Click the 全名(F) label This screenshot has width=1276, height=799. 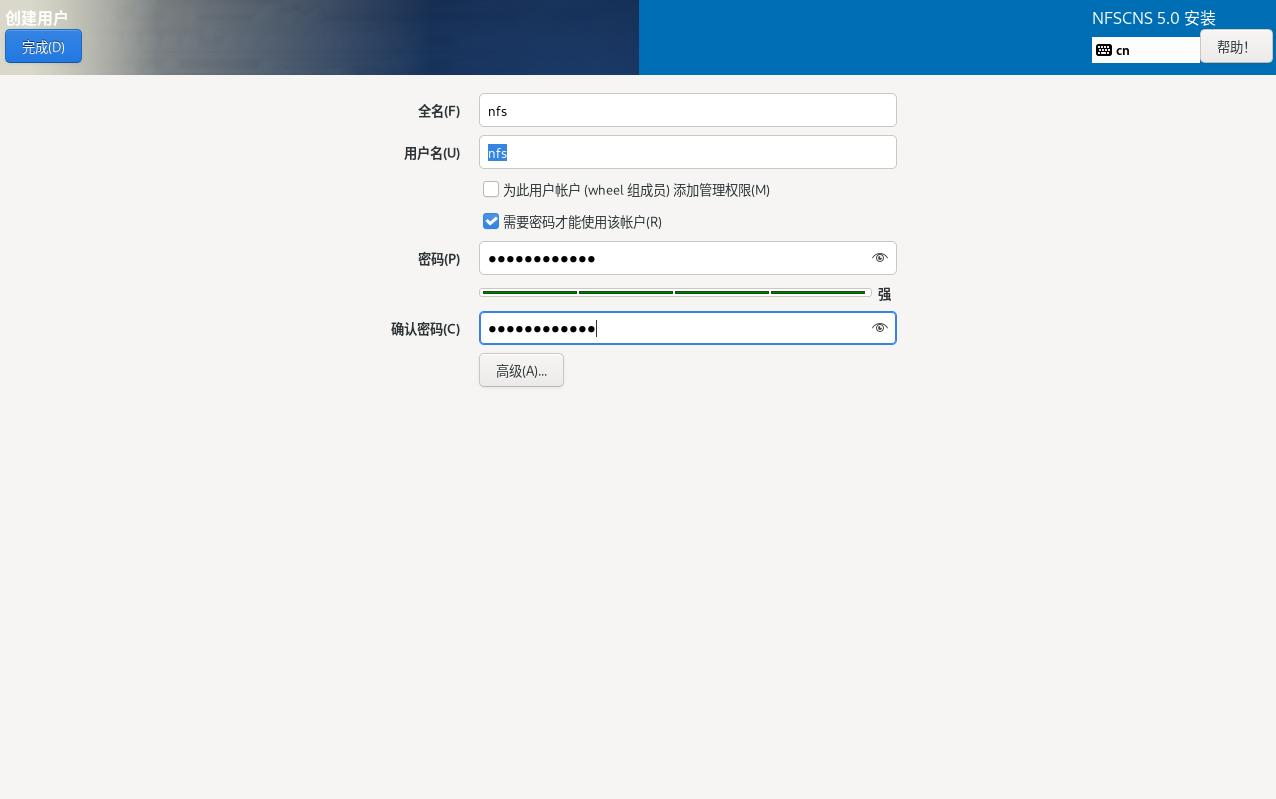[439, 111]
